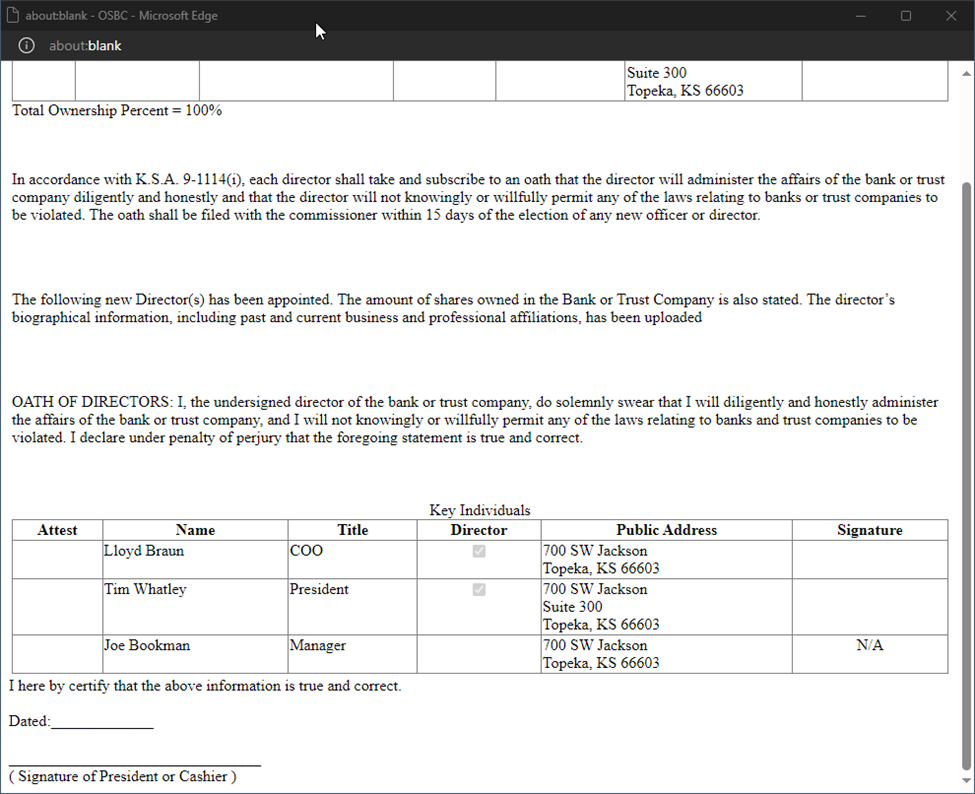Screen dimensions: 975x794
Task: Click the name Joe Bookman in table
Action: 146,646
